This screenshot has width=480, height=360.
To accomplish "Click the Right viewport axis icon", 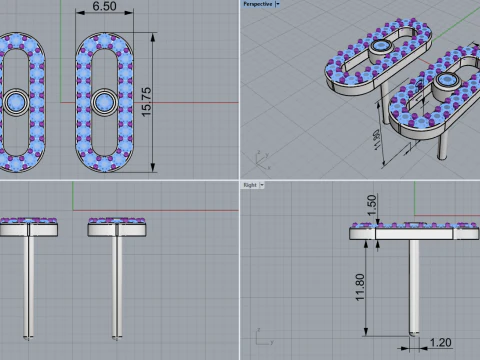I will tap(265, 337).
